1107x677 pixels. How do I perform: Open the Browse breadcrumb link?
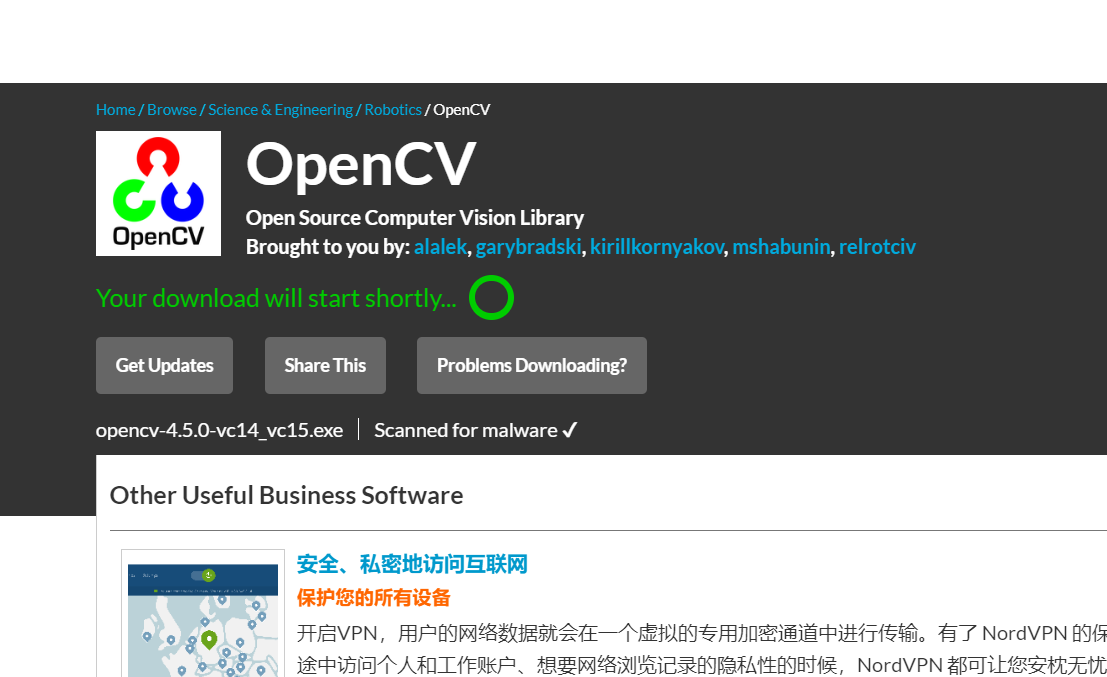tap(171, 109)
